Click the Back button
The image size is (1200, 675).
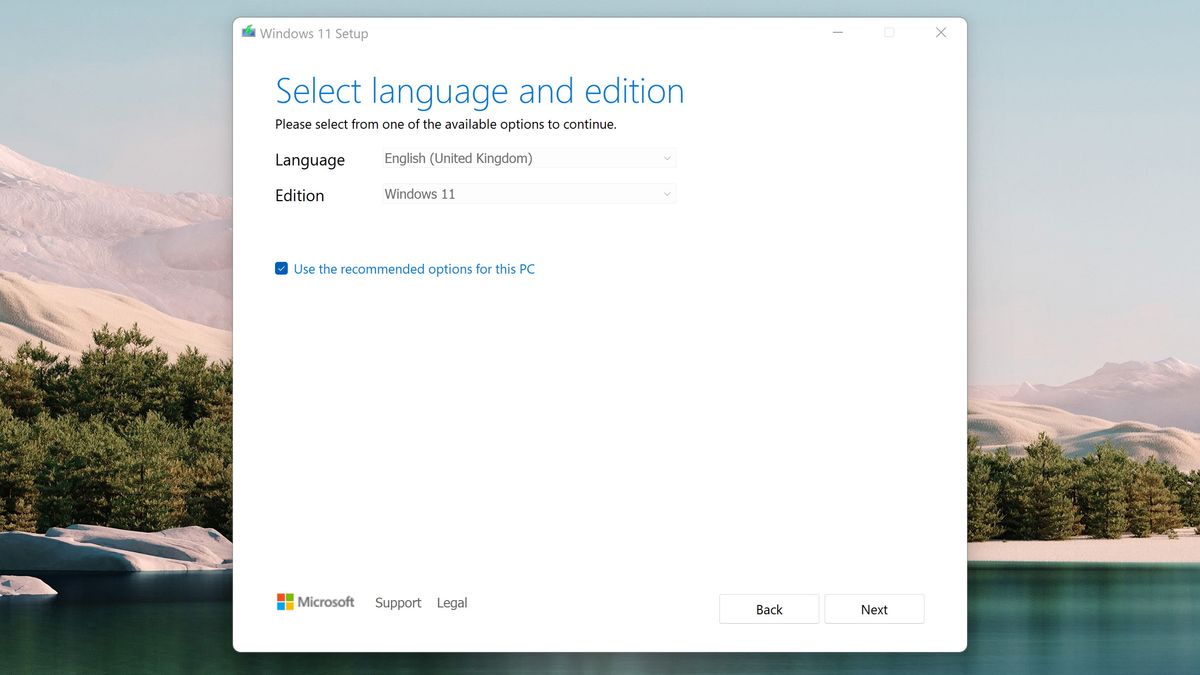(768, 609)
